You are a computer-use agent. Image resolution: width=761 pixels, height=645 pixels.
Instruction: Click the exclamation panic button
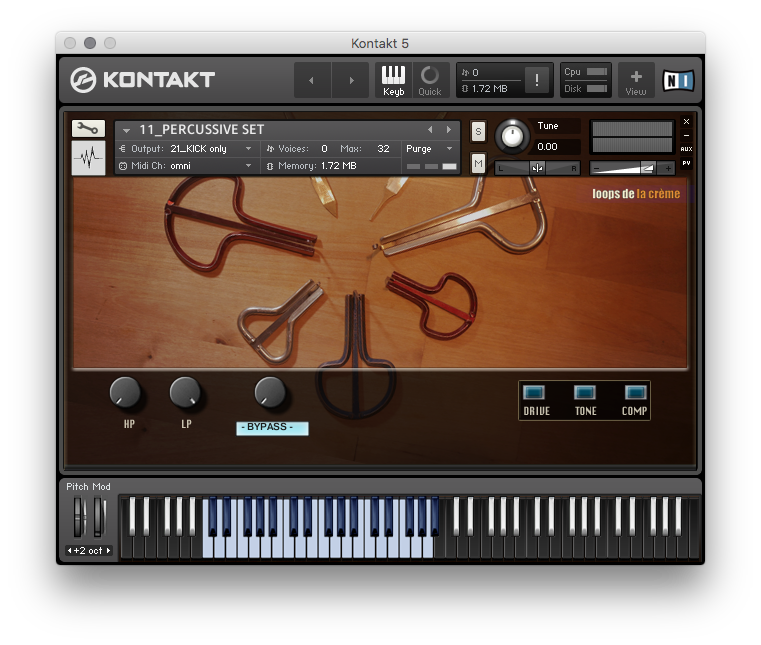click(x=536, y=80)
